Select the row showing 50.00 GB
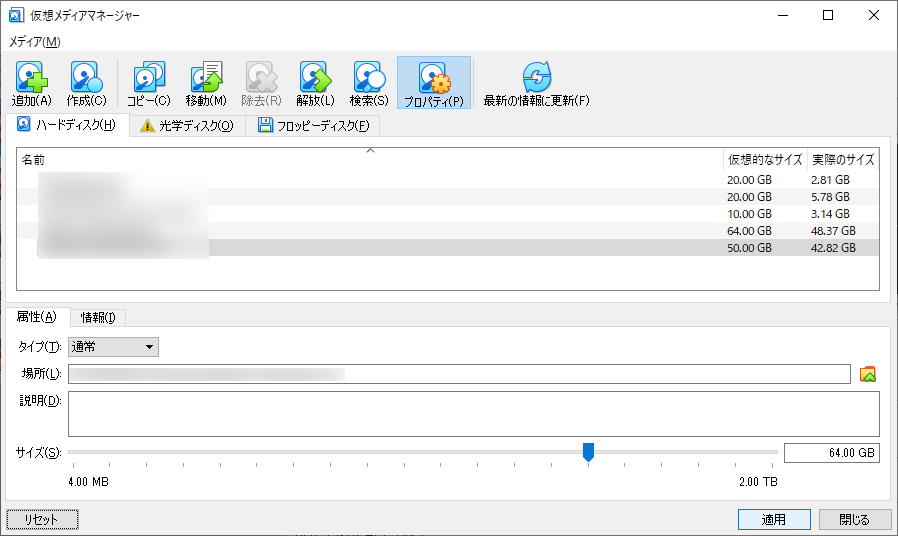Screen dimensions: 898x536 pyautogui.click(x=448, y=248)
